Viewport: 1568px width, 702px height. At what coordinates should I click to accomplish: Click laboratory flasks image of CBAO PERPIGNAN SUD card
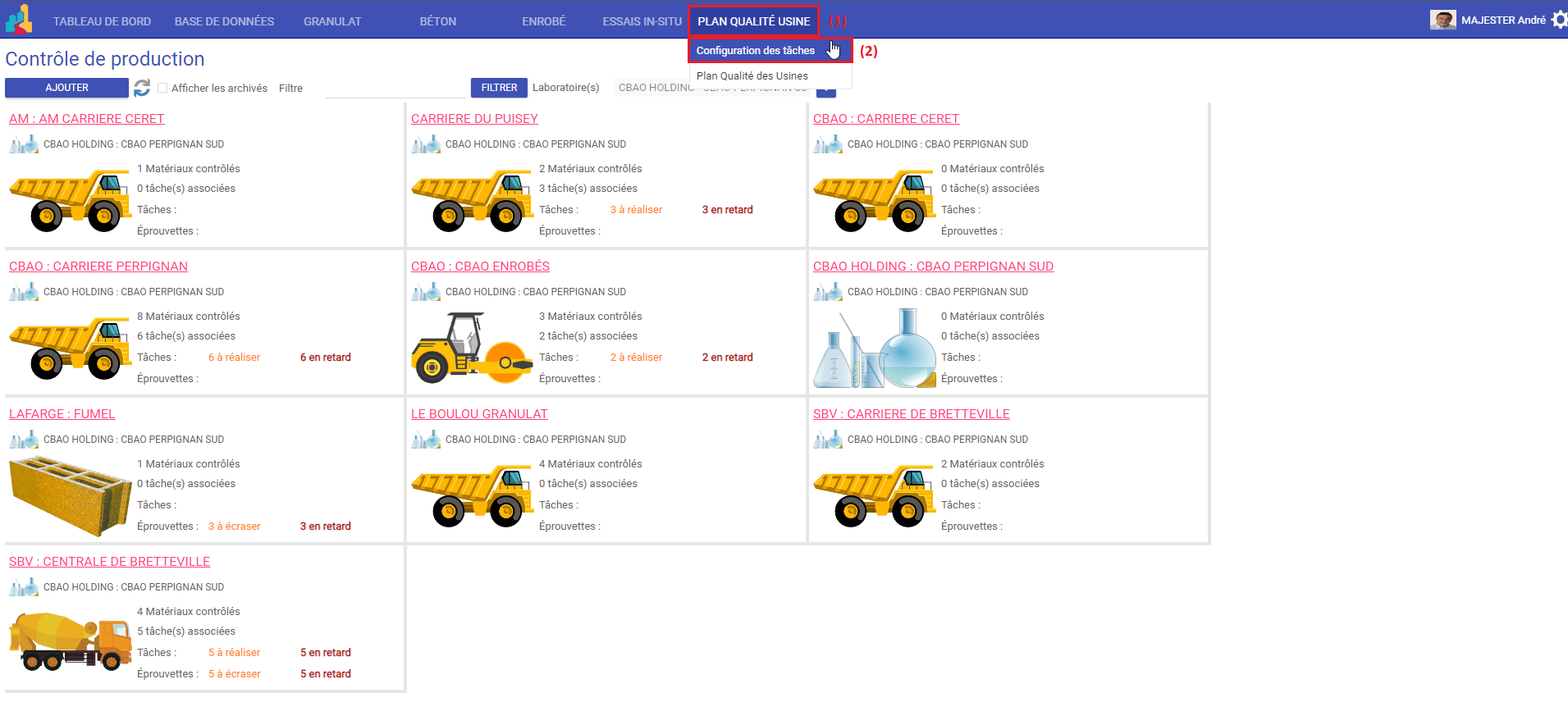pyautogui.click(x=875, y=348)
